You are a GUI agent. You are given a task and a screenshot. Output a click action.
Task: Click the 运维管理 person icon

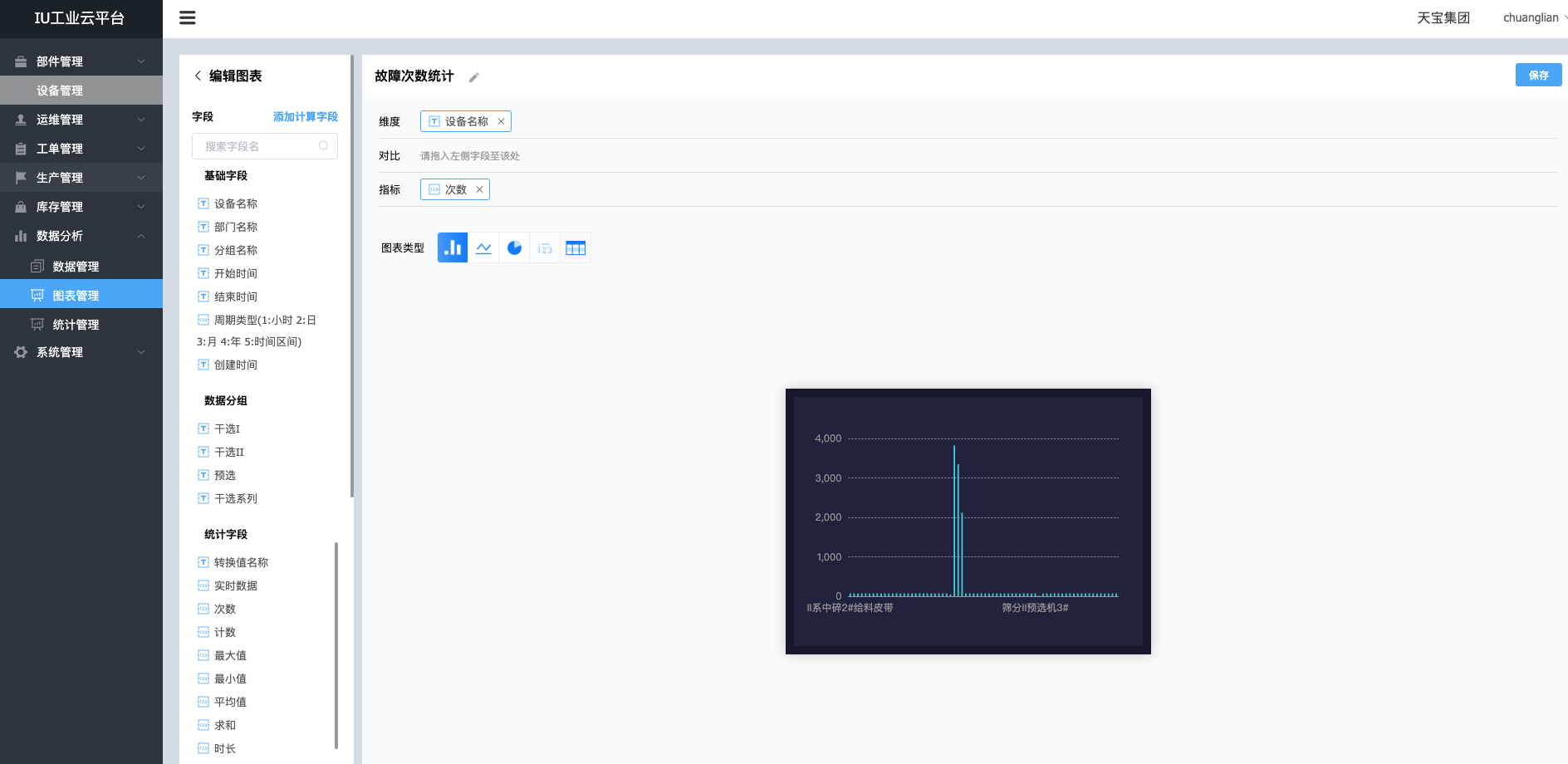21,120
